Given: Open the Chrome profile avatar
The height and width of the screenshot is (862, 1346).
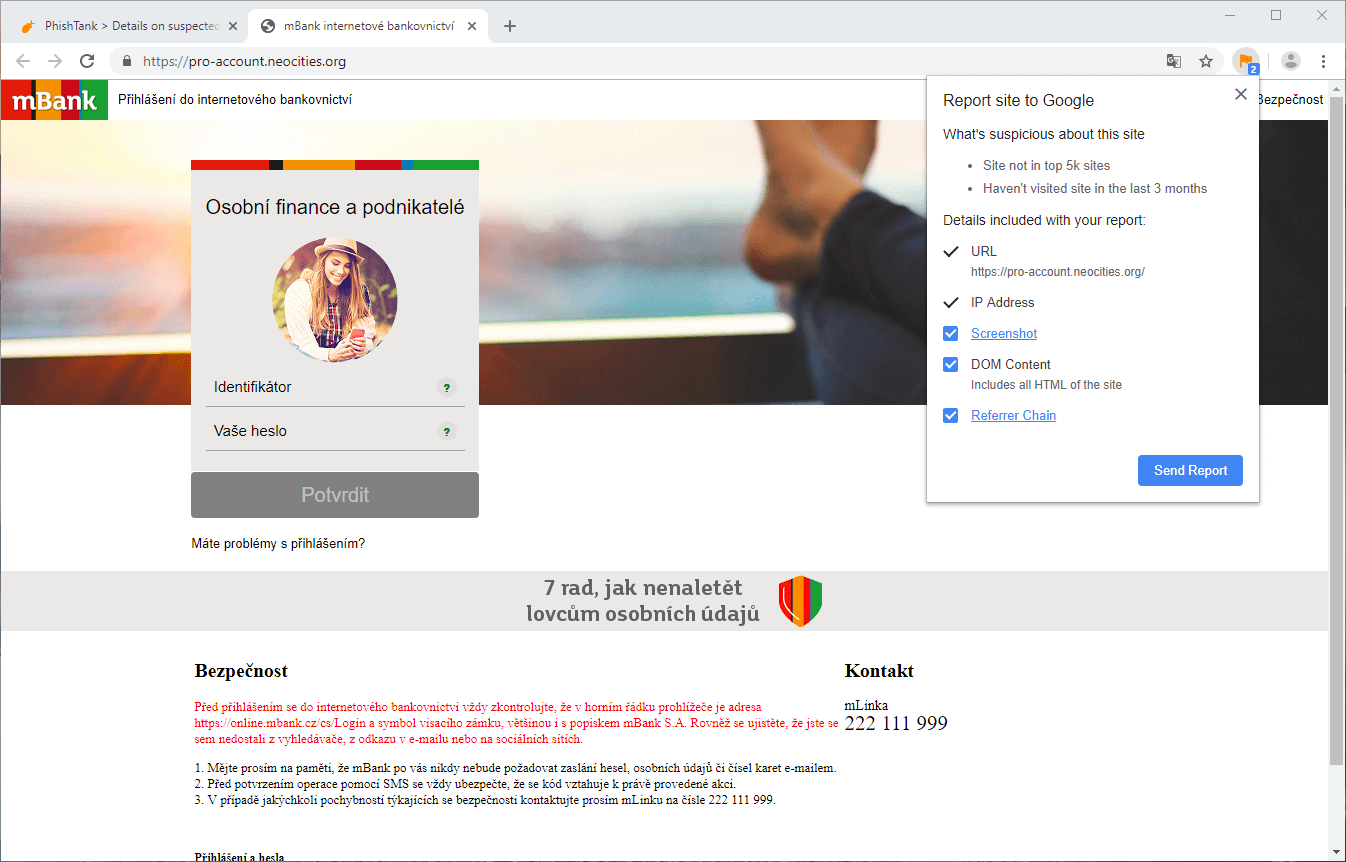Looking at the screenshot, I should click(x=1291, y=61).
